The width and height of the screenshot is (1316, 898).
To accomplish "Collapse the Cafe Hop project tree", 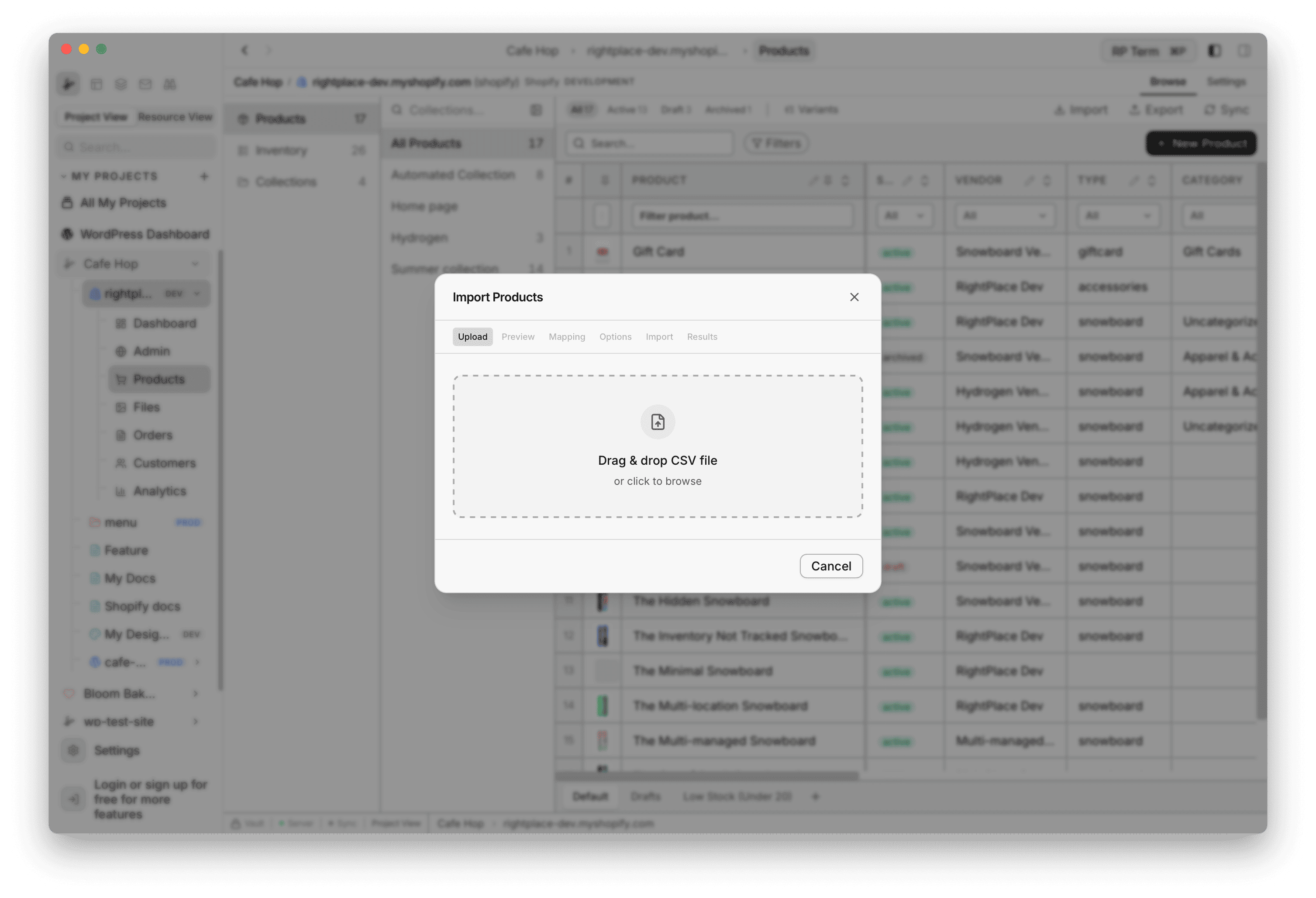I will [196, 263].
